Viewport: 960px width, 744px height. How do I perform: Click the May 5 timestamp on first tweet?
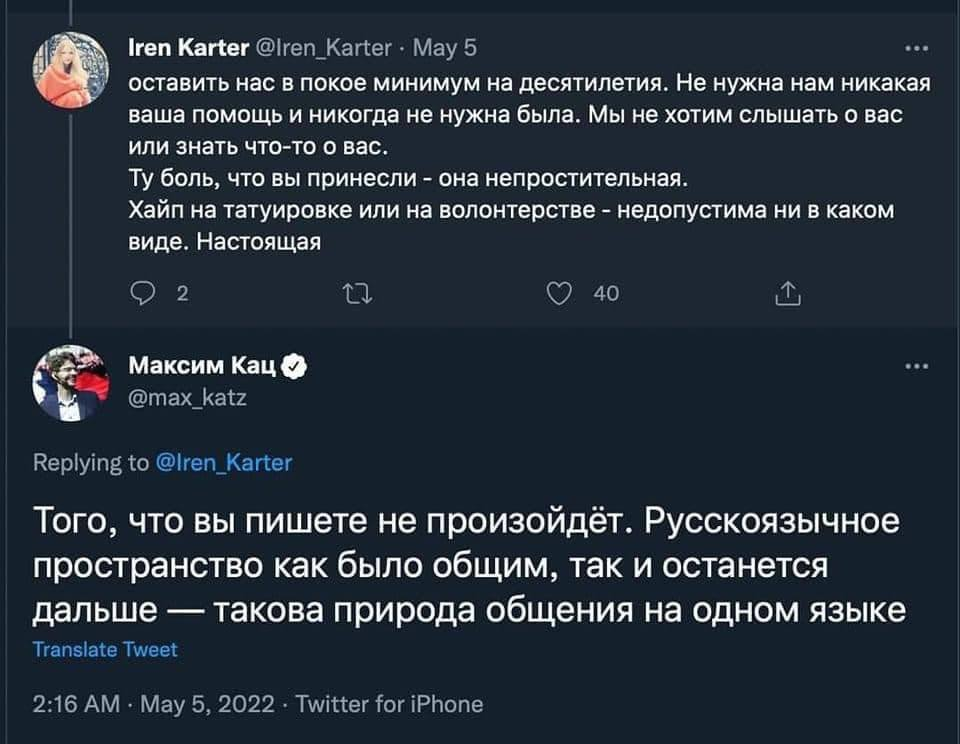[436, 46]
